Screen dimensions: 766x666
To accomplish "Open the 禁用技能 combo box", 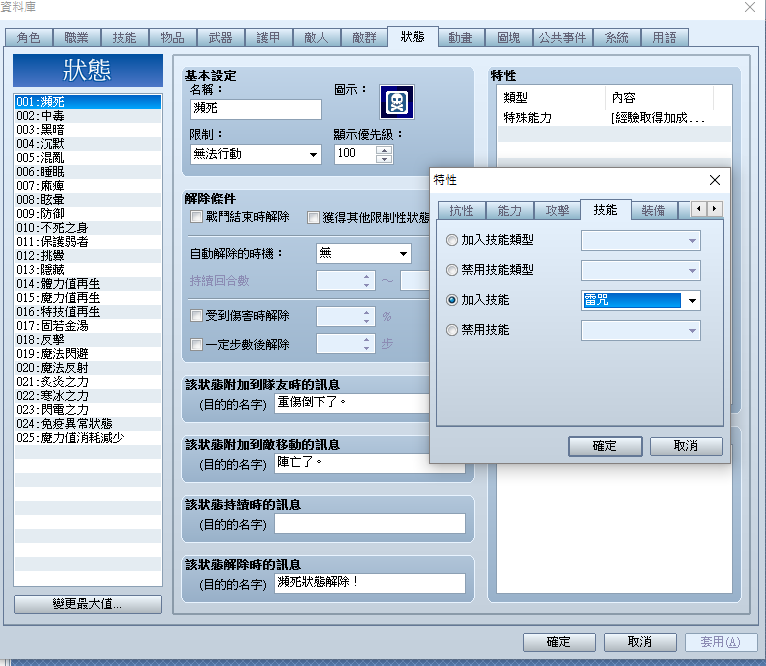I will [x=640, y=331].
